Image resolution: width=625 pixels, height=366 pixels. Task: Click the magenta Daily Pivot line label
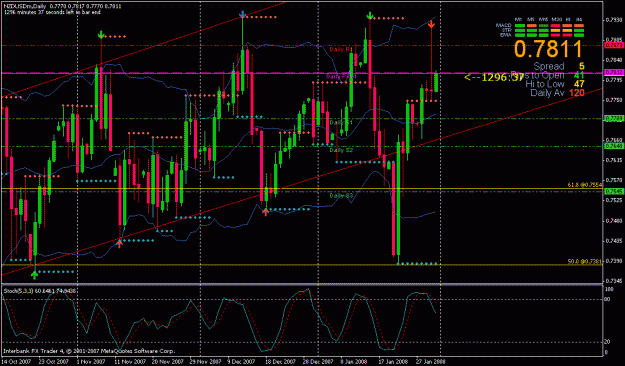[x=341, y=76]
